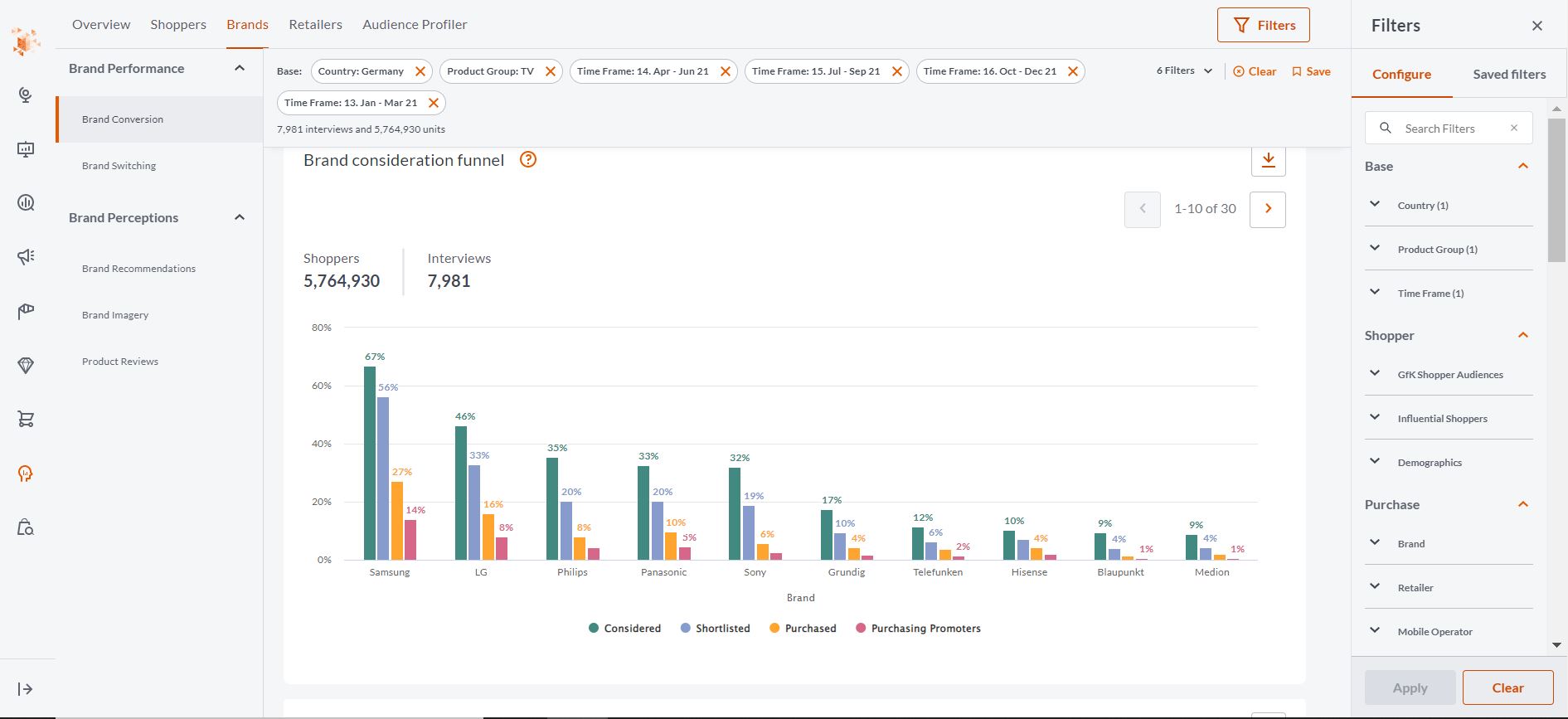Open the flag sidebar icon

click(x=26, y=311)
